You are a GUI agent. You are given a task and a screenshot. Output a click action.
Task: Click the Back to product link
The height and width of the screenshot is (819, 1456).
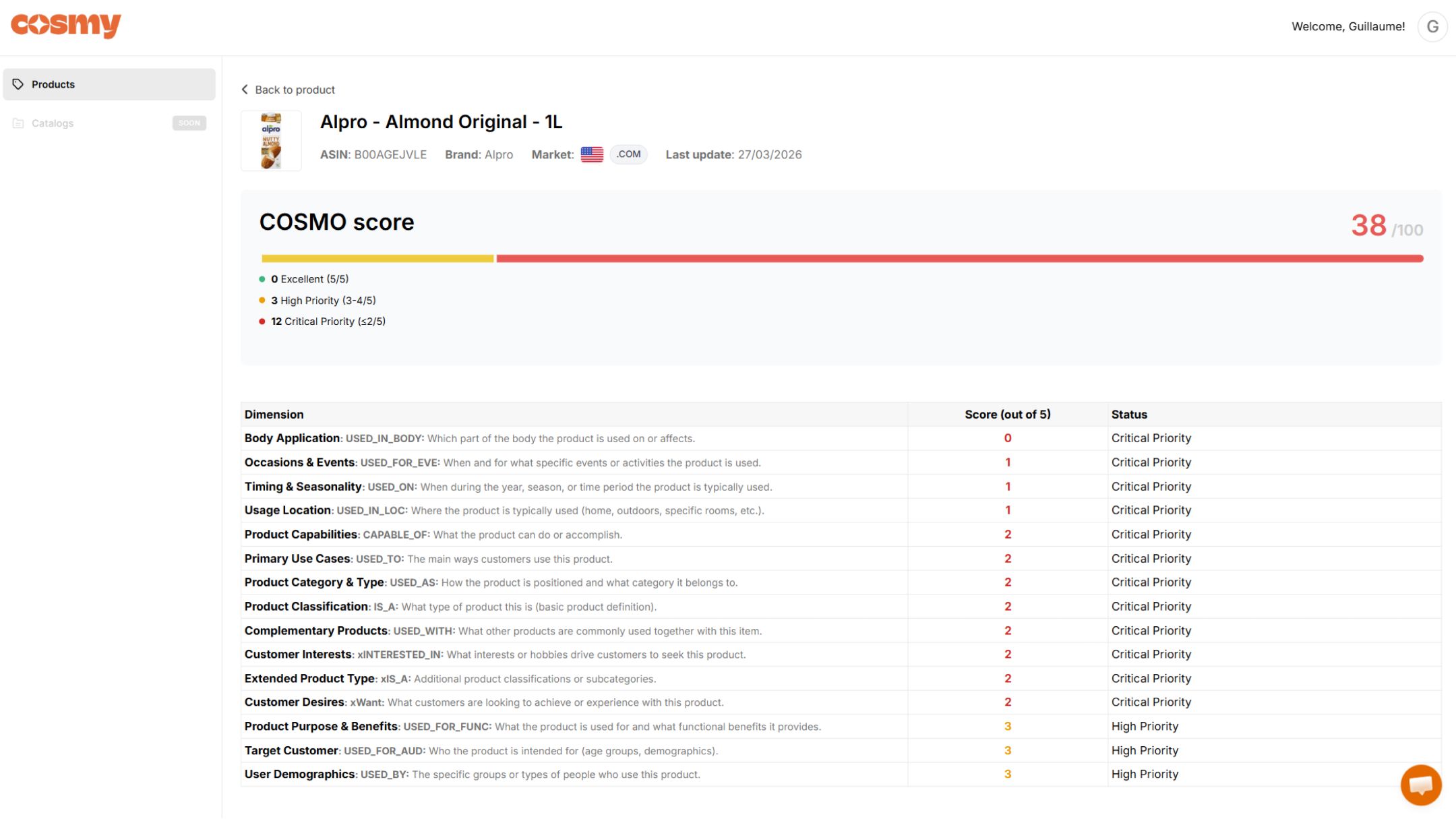point(295,89)
